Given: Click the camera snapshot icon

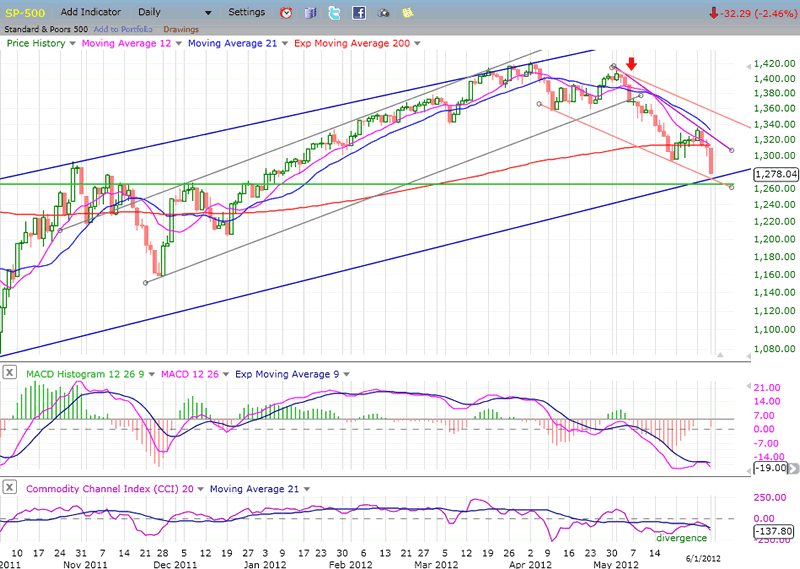Looking at the screenshot, I should (x=383, y=13).
